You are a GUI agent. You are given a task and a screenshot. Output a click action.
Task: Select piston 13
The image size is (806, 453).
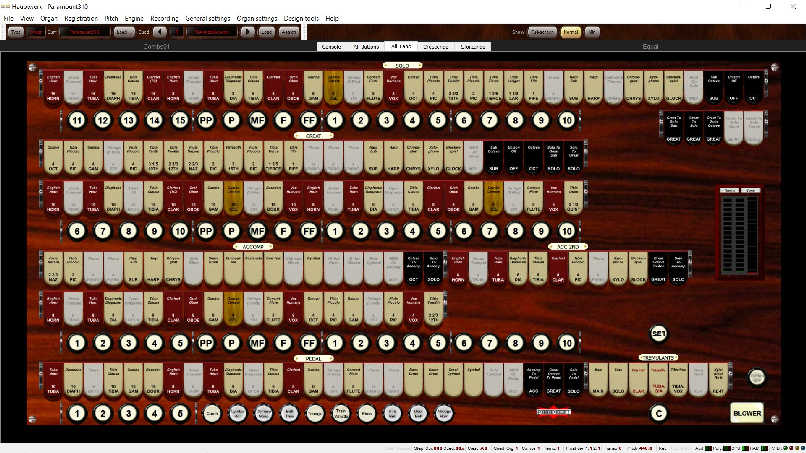tap(129, 120)
